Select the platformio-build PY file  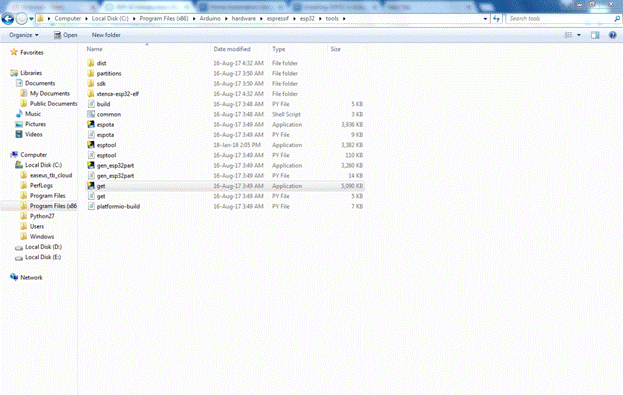coord(225,207)
